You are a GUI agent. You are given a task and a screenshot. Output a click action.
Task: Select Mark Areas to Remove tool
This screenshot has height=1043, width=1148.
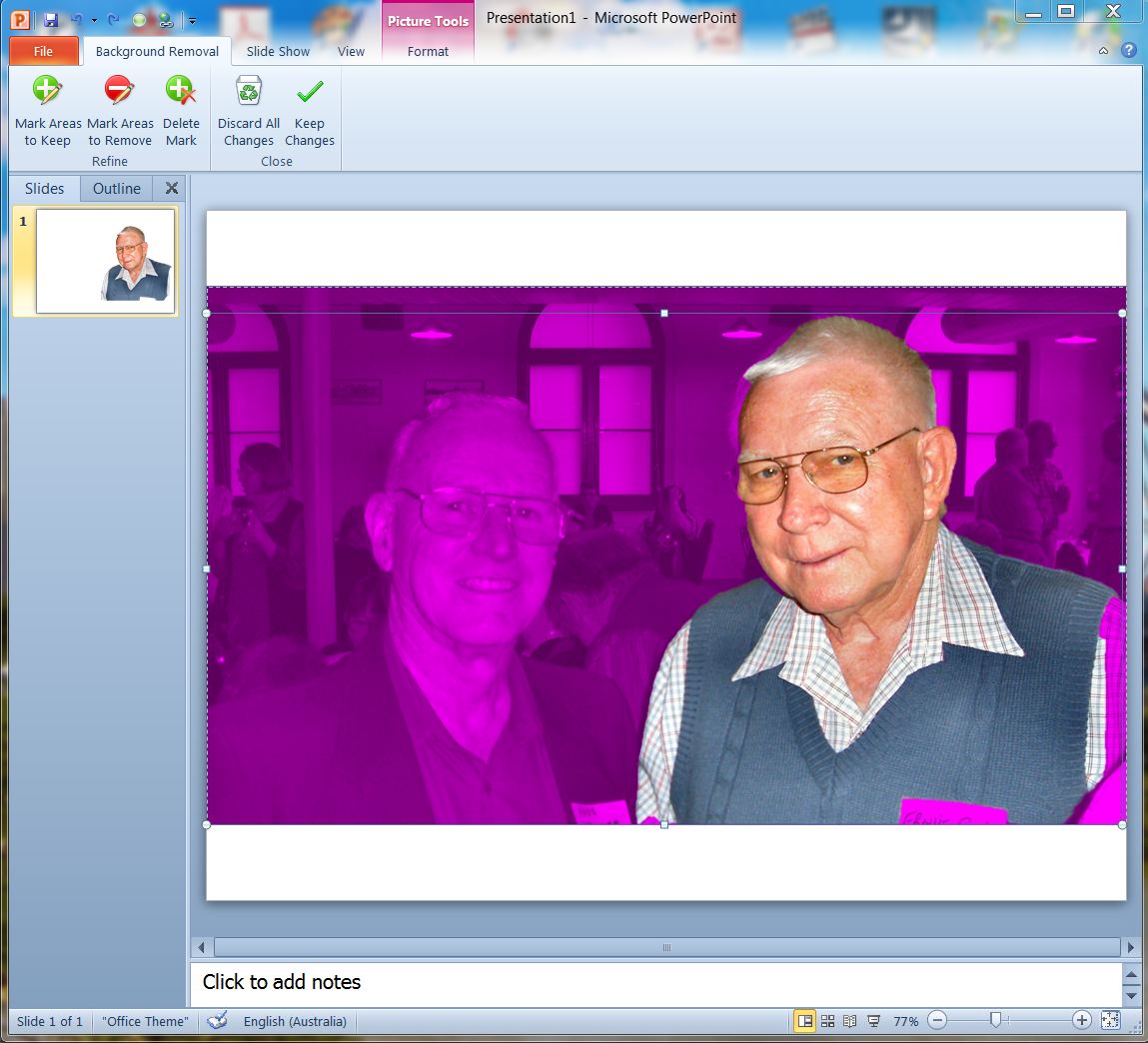point(120,112)
